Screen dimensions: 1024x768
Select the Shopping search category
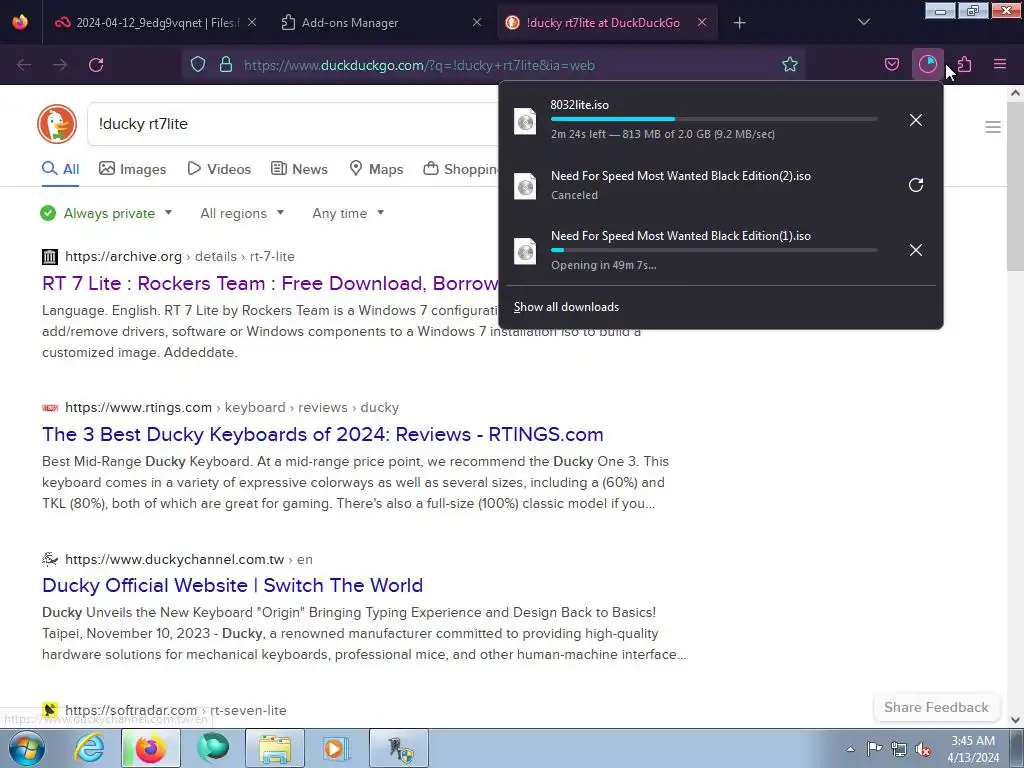pos(461,169)
